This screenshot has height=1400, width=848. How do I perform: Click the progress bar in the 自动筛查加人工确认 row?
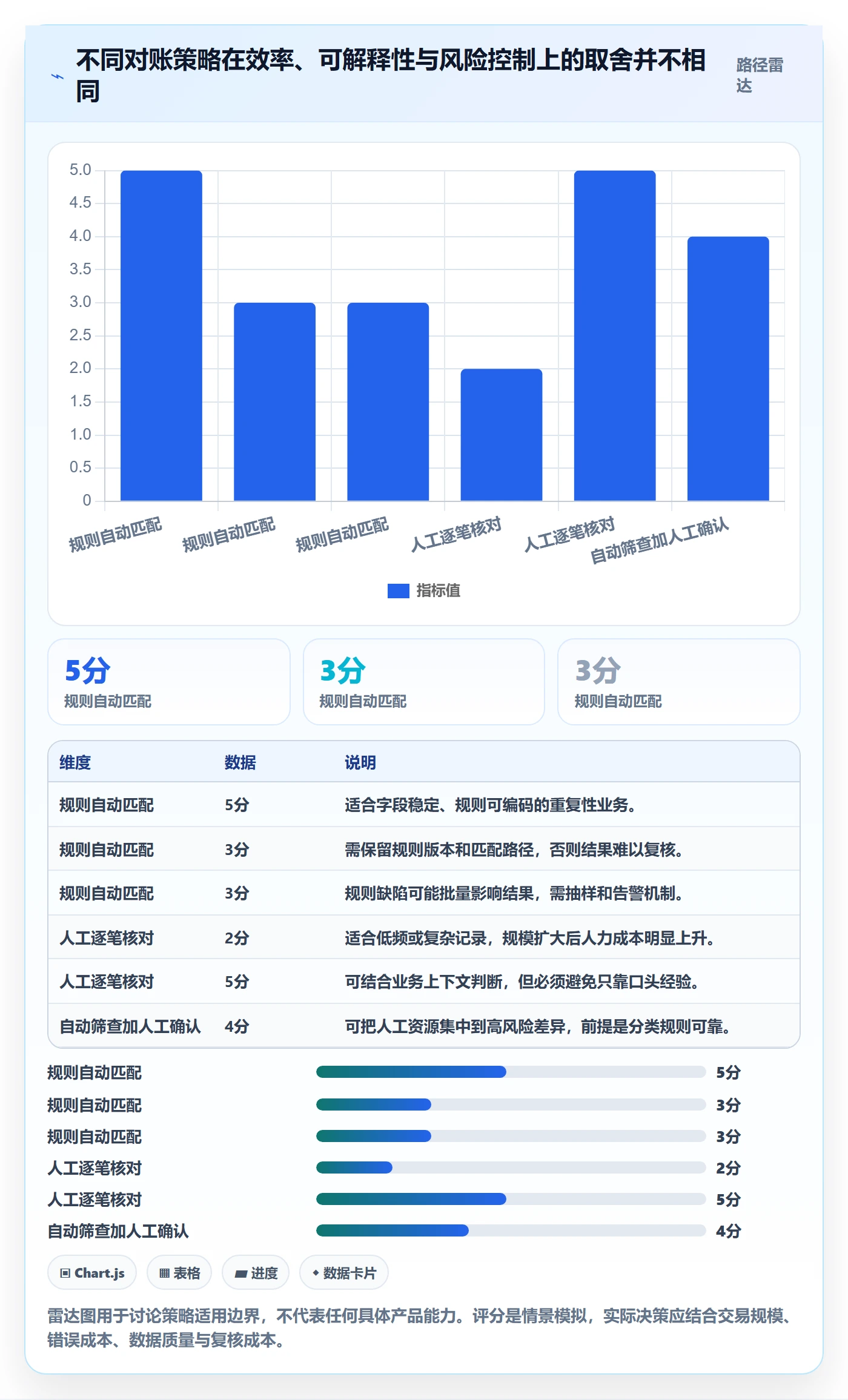pyautogui.click(x=511, y=1230)
